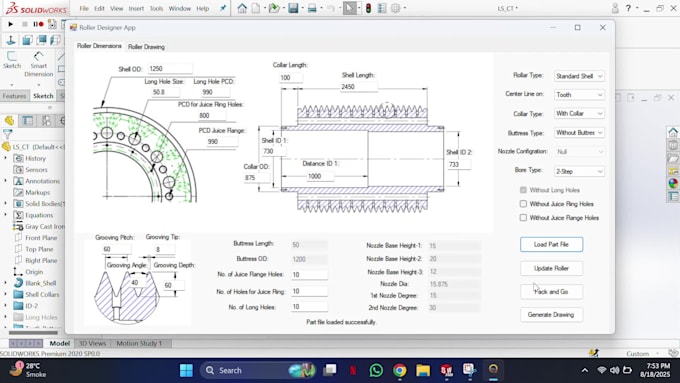This screenshot has height=383, width=680.
Task: Toggle Without Juice Ring Holes checkbox
Action: pyautogui.click(x=523, y=204)
